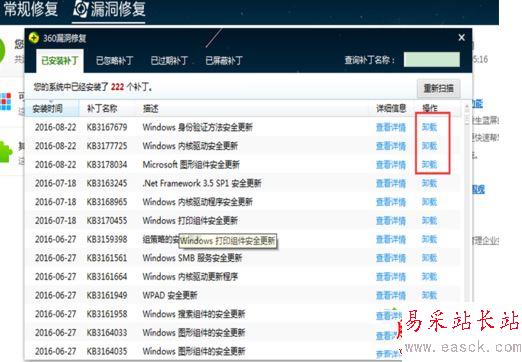The height and width of the screenshot is (362, 522).
Task: Switch to the 常规修复 tab
Action: click(x=31, y=9)
